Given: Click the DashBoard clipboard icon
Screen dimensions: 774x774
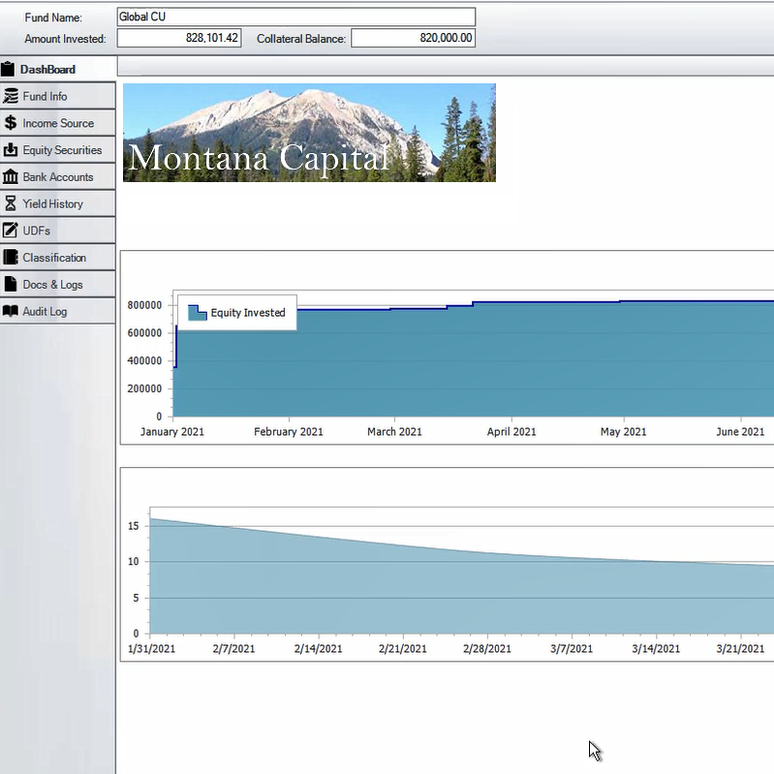Looking at the screenshot, I should click(9, 70).
